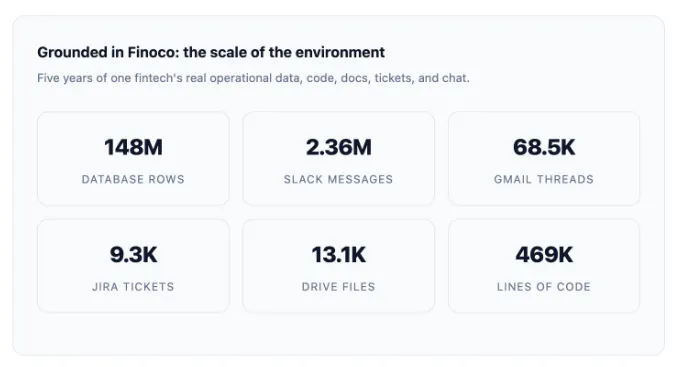
Task: Click the 'DATABASE ROWS' label
Action: coord(133,179)
